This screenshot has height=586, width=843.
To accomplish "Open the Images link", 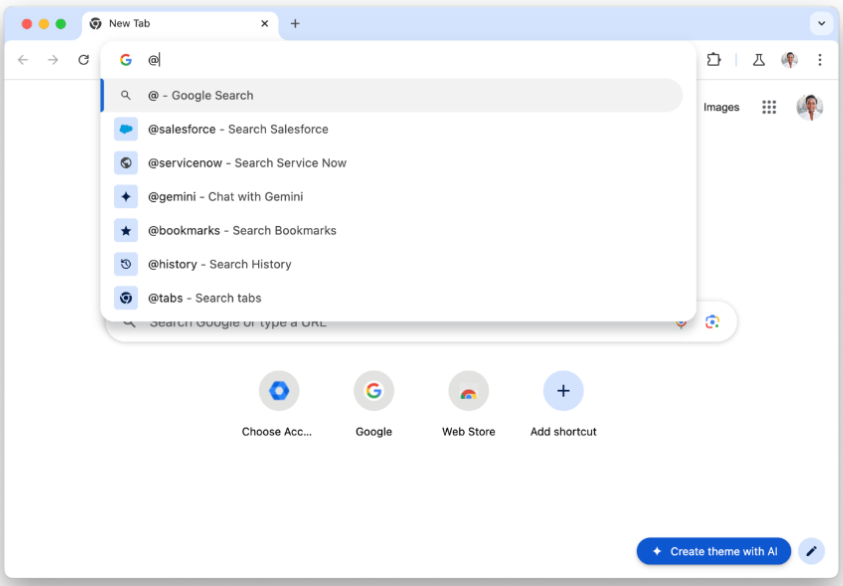I will pyautogui.click(x=721, y=107).
